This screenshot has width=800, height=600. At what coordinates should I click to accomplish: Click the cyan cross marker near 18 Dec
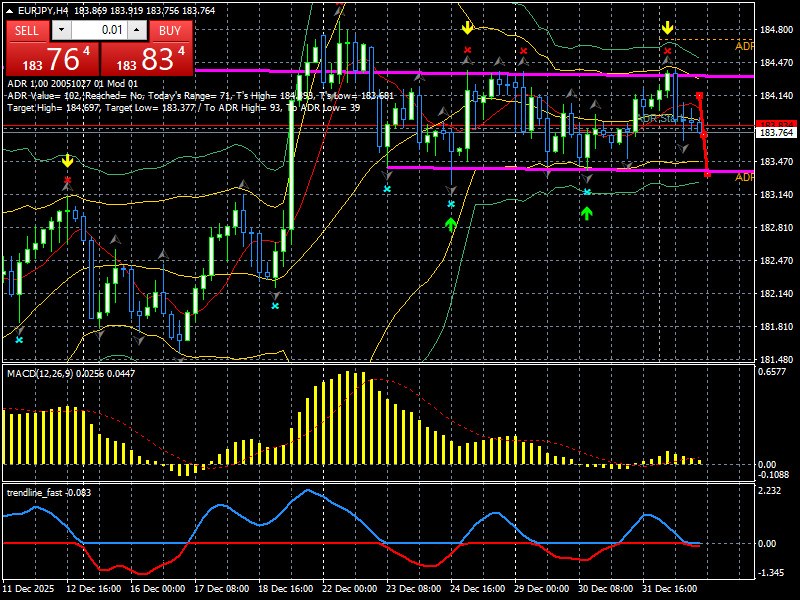click(x=275, y=306)
